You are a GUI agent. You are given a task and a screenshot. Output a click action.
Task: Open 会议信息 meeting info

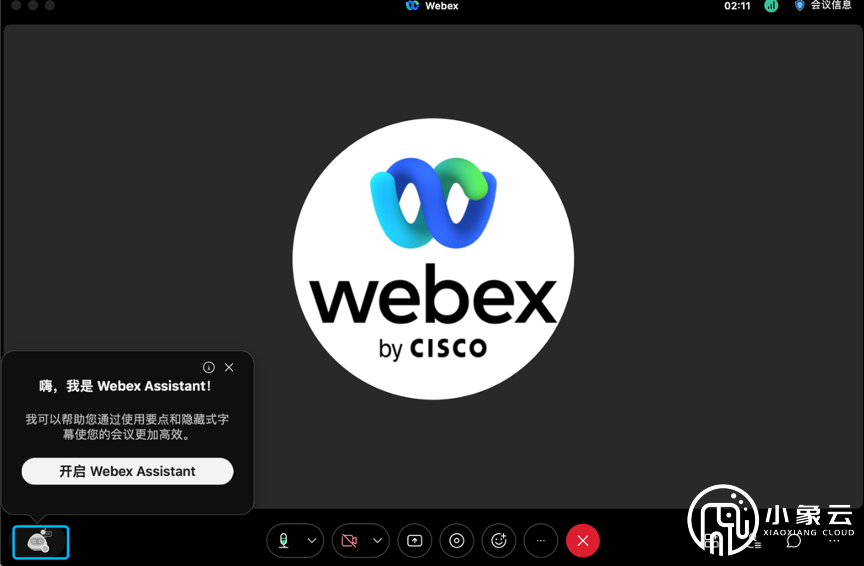[824, 6]
